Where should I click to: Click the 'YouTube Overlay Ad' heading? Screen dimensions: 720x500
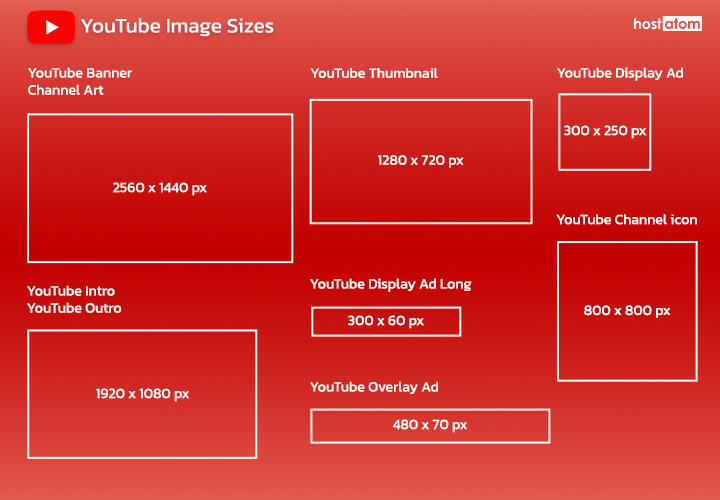coord(374,387)
